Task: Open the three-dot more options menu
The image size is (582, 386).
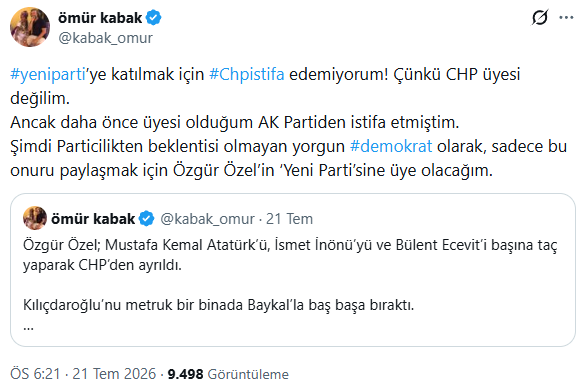Action: click(x=566, y=17)
